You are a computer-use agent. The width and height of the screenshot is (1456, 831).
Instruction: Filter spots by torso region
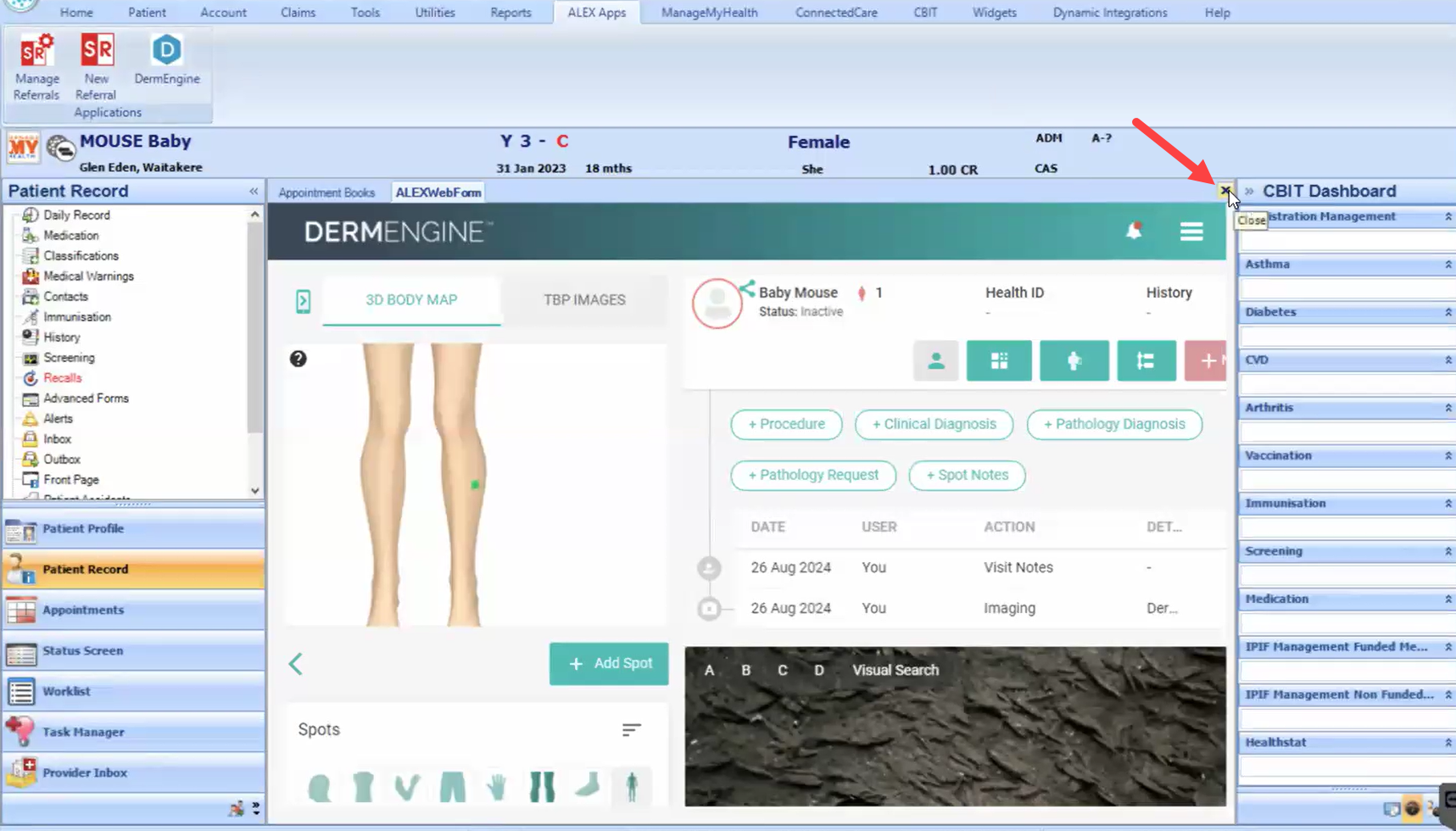[x=364, y=787]
